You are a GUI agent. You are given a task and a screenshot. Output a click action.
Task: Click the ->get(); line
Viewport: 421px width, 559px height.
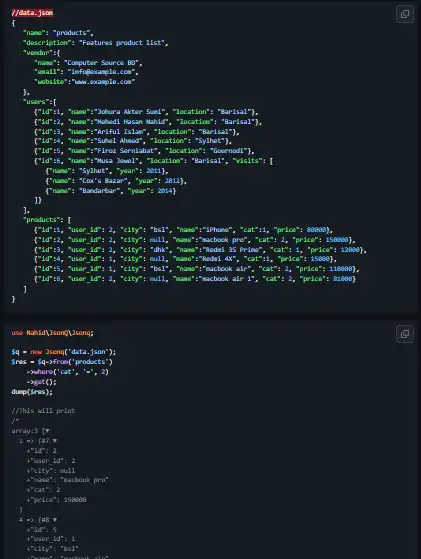(41, 382)
